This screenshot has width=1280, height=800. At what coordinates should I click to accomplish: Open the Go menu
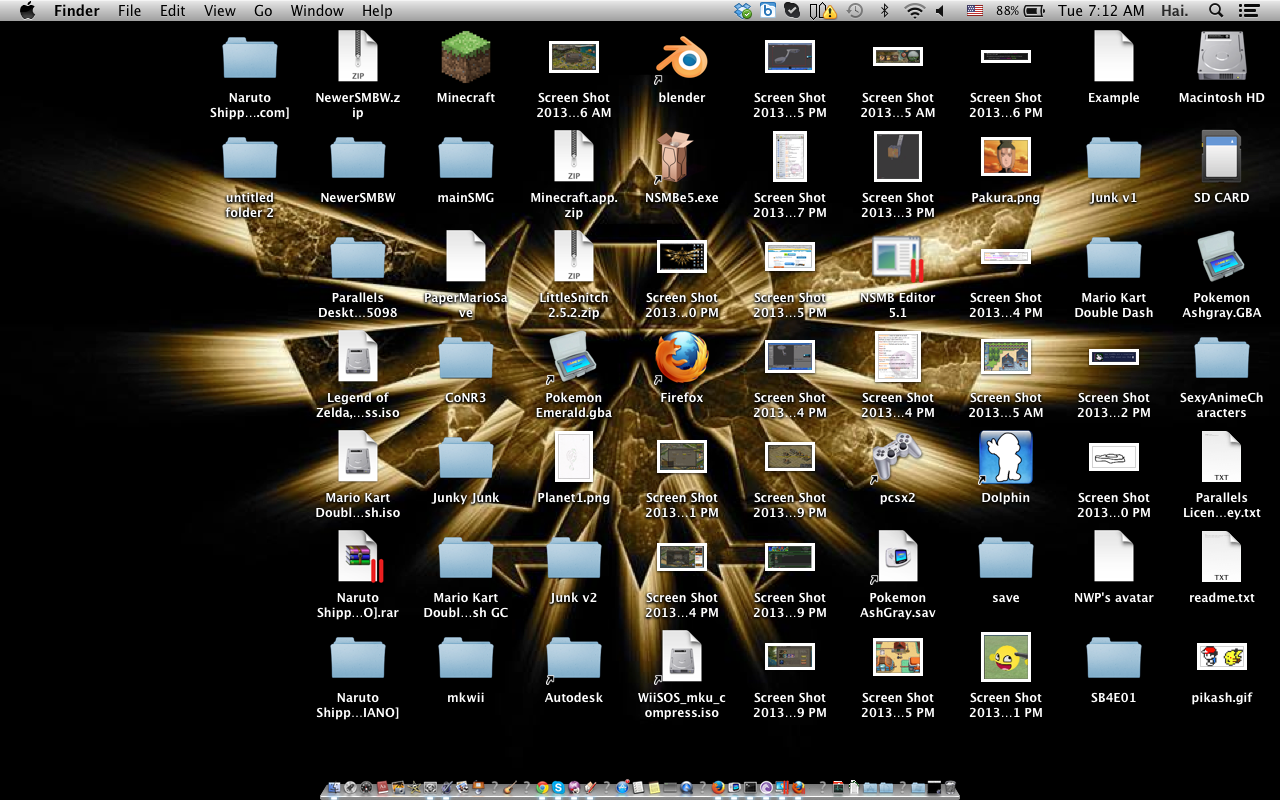(x=263, y=11)
